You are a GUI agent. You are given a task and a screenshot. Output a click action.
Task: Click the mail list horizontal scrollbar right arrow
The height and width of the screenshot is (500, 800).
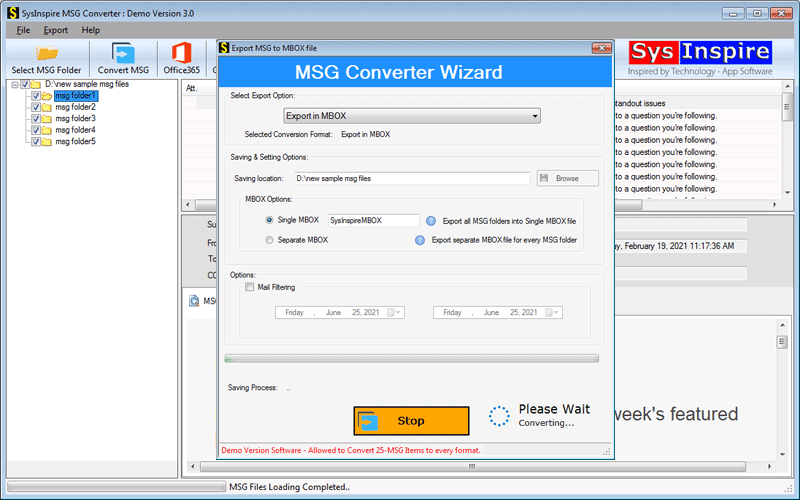click(x=774, y=205)
